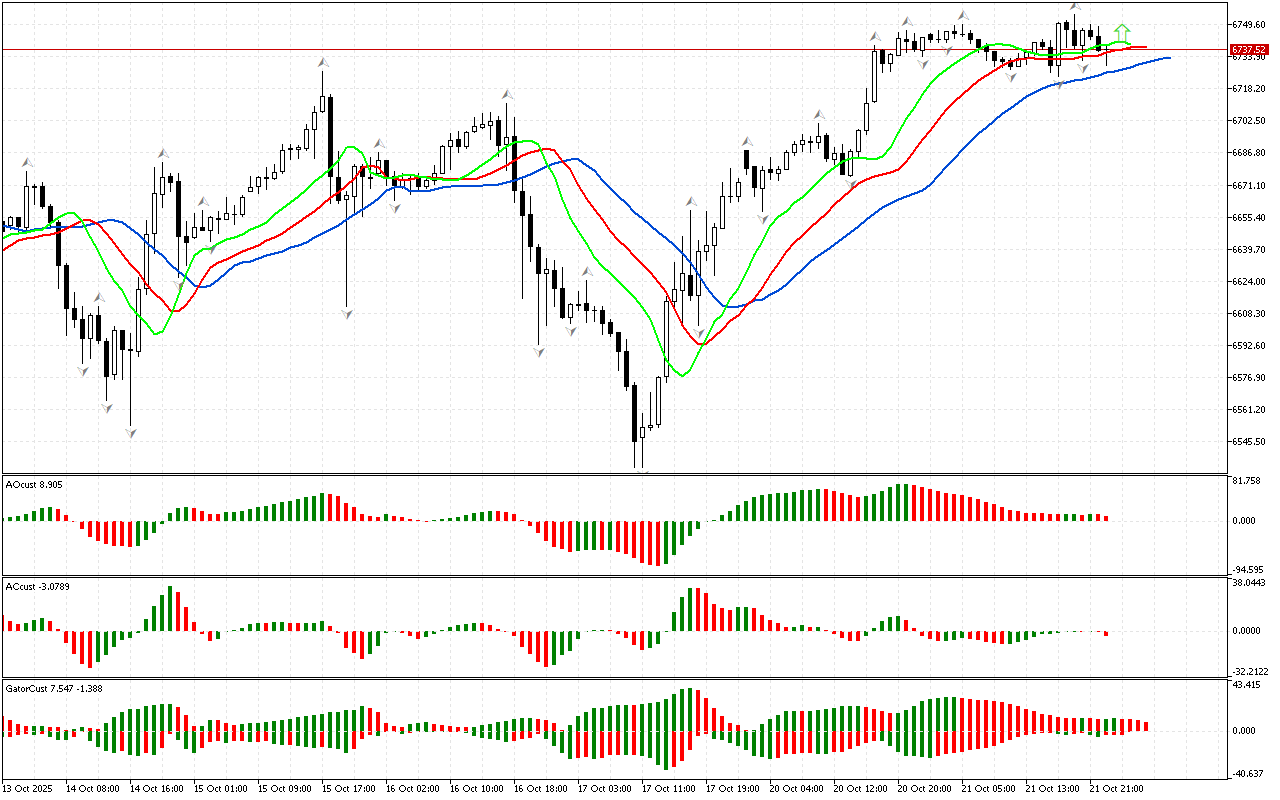The height and width of the screenshot is (800, 1280).
Task: Click up fractal arrow above 15 Oct peak candle
Action: point(323,62)
